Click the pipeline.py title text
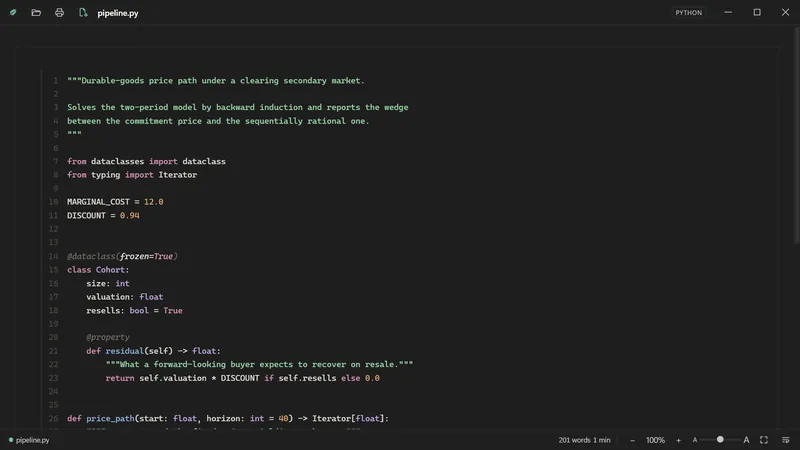This screenshot has height=450, width=800. point(118,13)
